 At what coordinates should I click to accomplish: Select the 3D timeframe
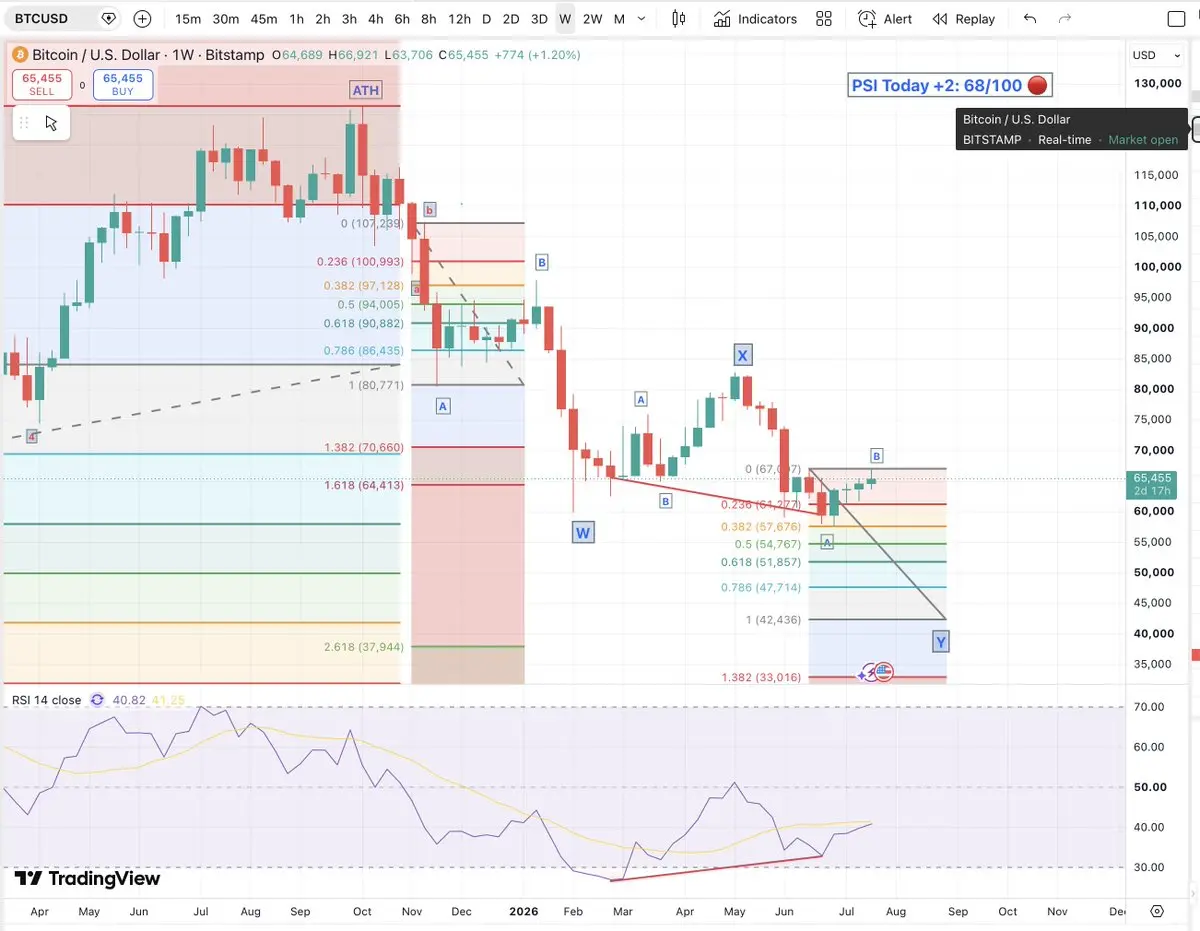[x=539, y=19]
